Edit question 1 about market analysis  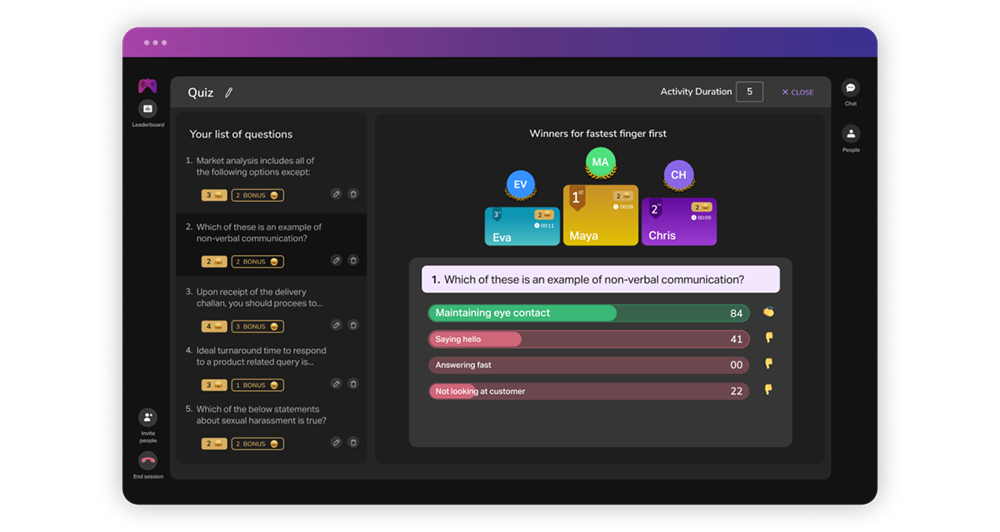coord(337,194)
